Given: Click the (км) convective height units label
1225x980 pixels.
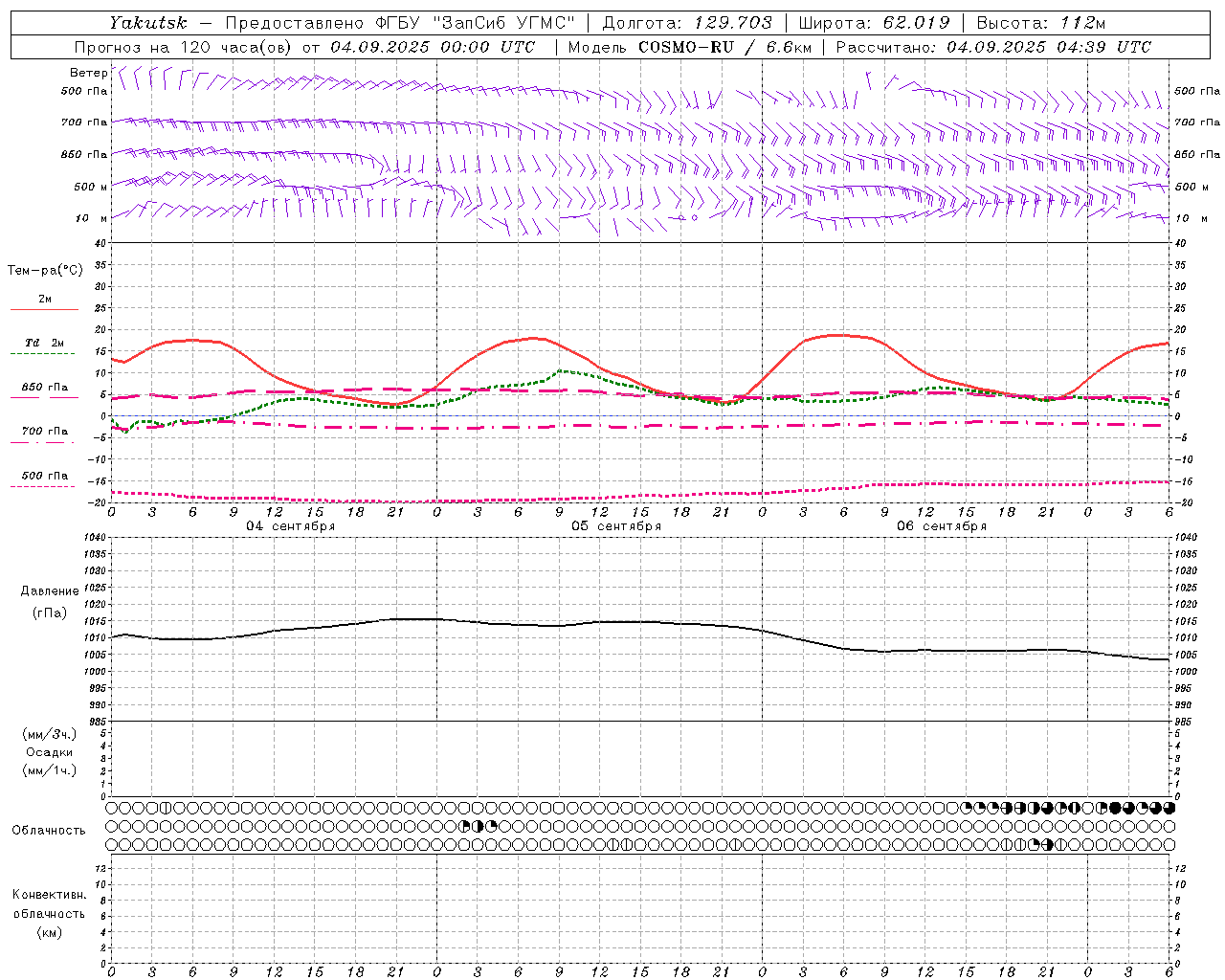Looking at the screenshot, I should 49,932.
